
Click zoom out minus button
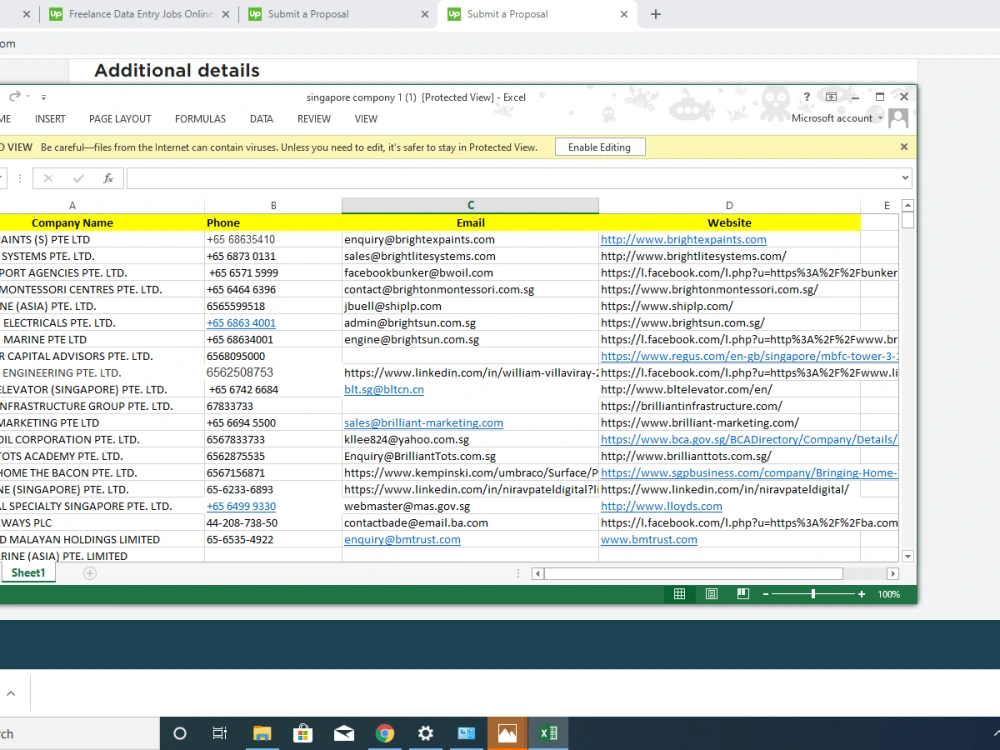(766, 594)
